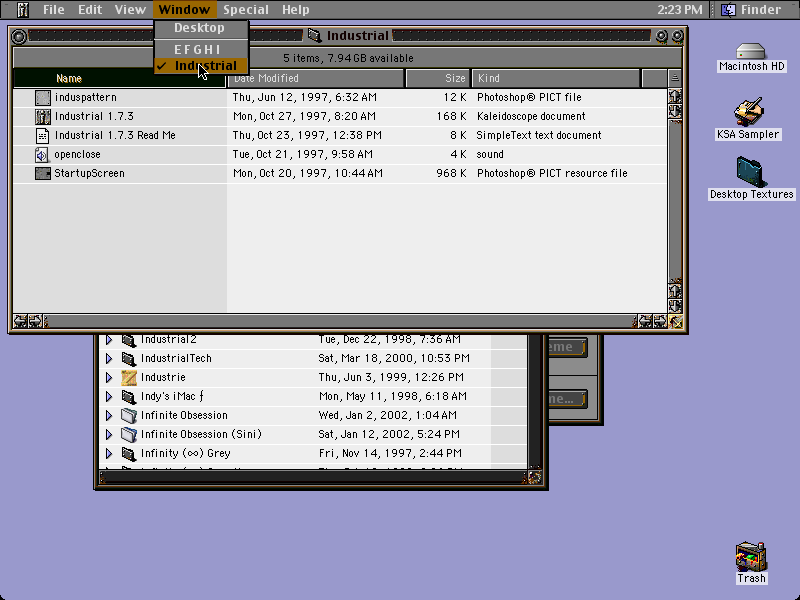Image resolution: width=800 pixels, height=600 pixels.
Task: Click the clock showing 2:23 PM
Action: pyautogui.click(x=680, y=10)
